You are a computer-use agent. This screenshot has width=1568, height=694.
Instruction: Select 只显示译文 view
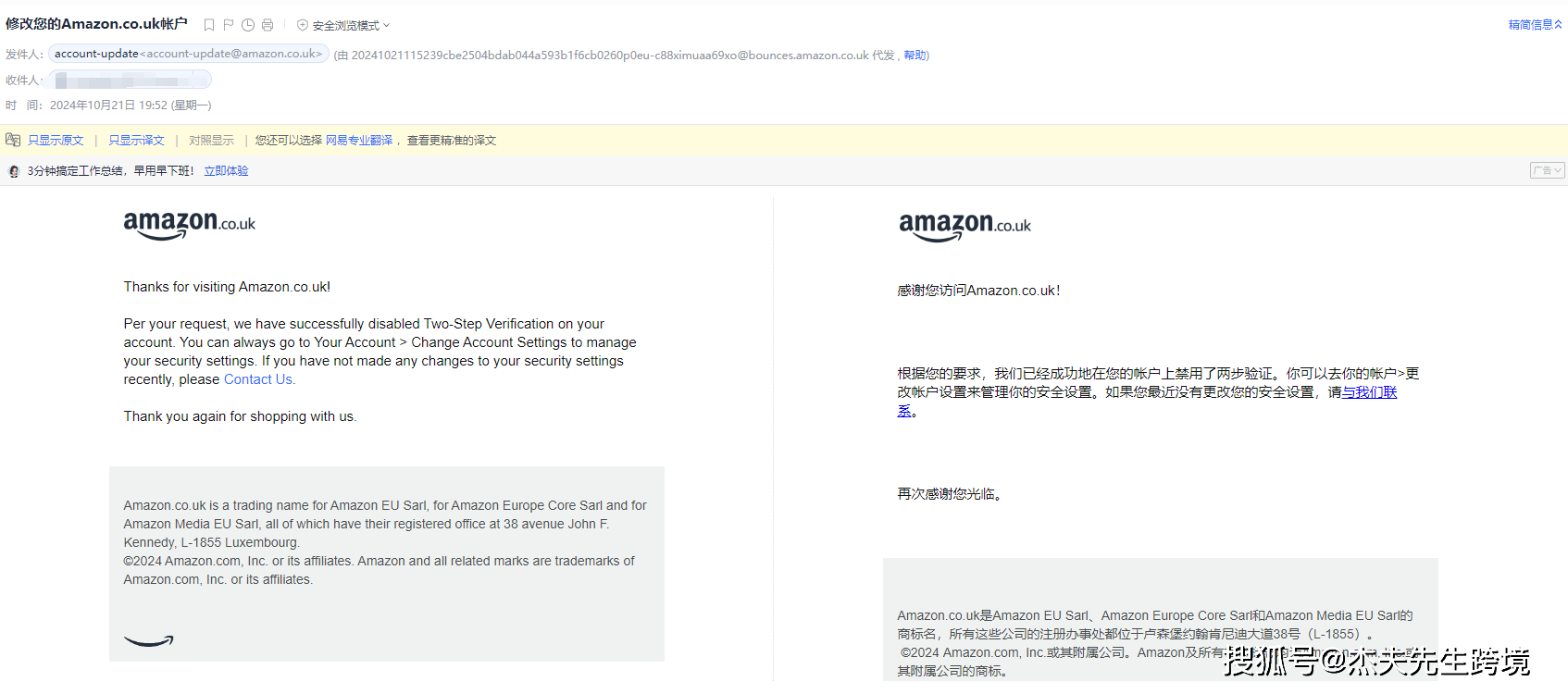[136, 141]
